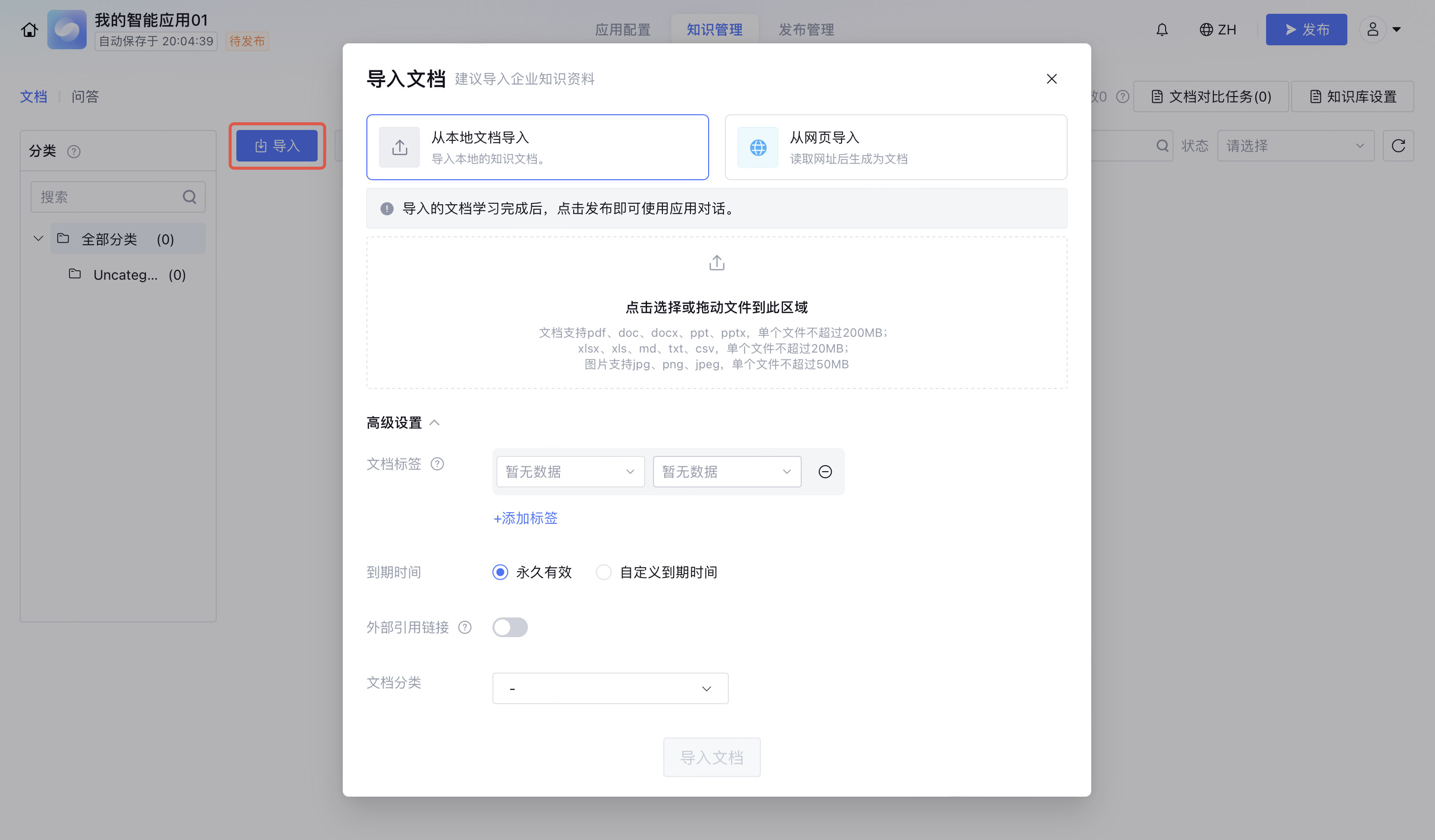Click the +添加标签 link
1435x840 pixels.
point(525,518)
